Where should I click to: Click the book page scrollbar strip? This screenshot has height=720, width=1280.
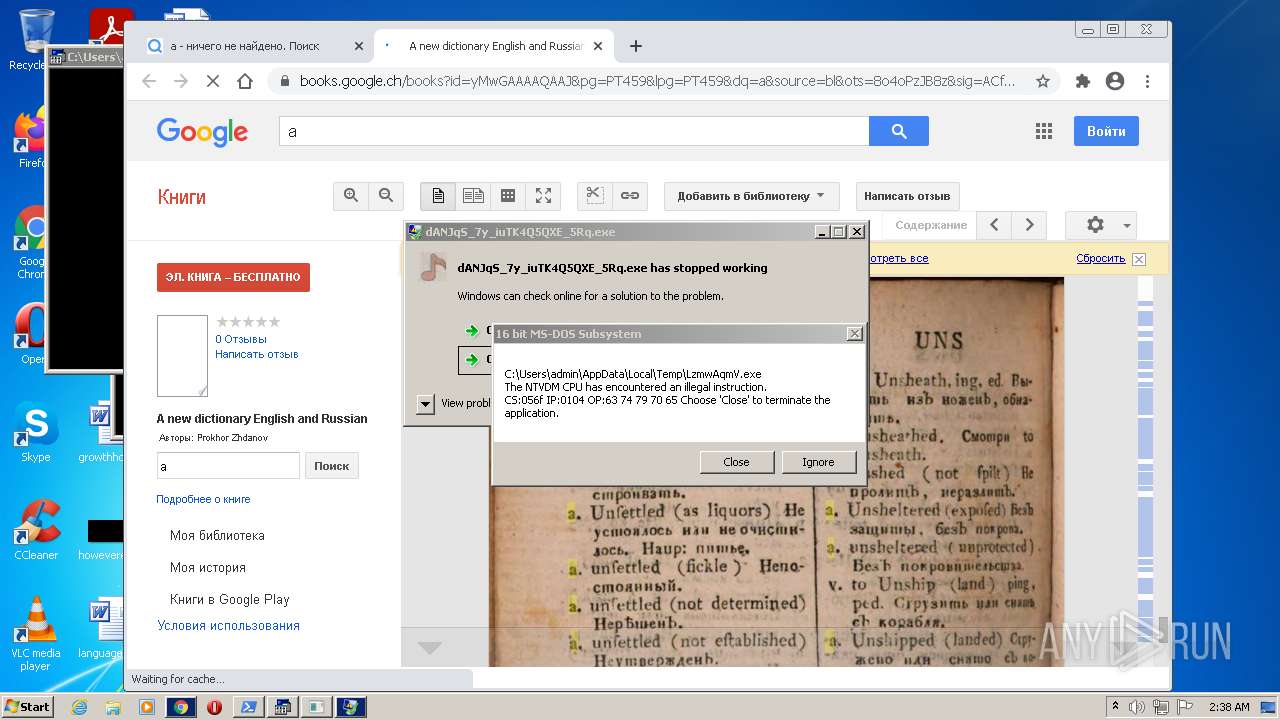coord(1146,470)
